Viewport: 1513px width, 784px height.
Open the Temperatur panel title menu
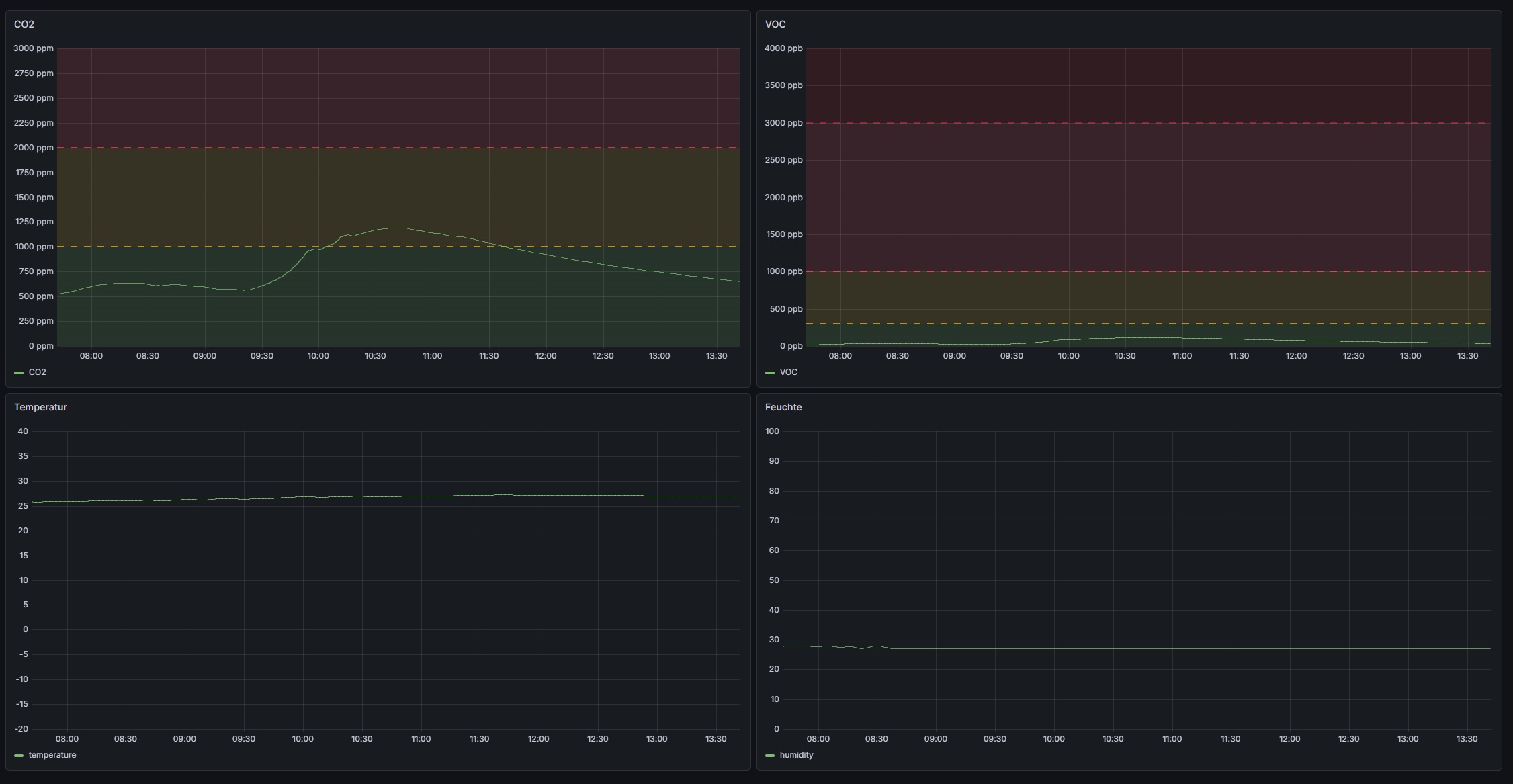click(x=40, y=407)
